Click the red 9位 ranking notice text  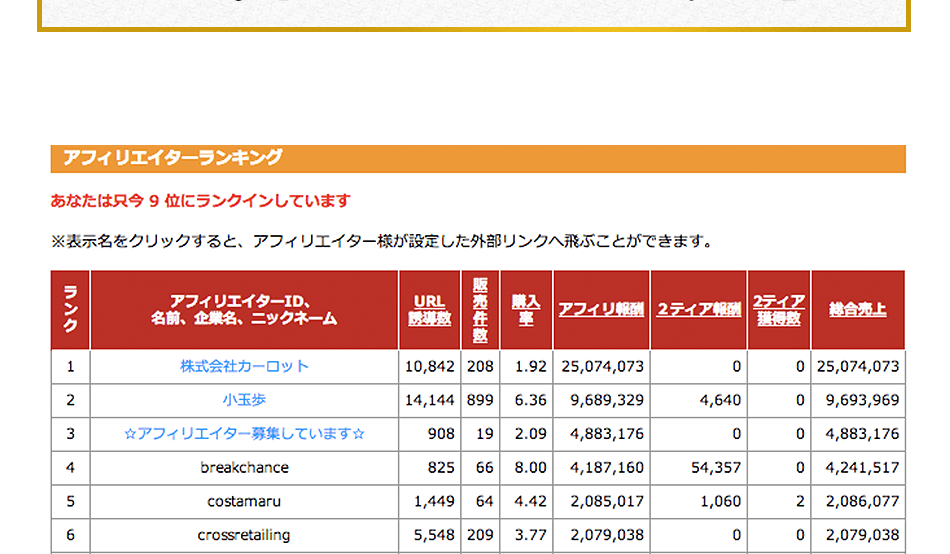click(x=200, y=201)
